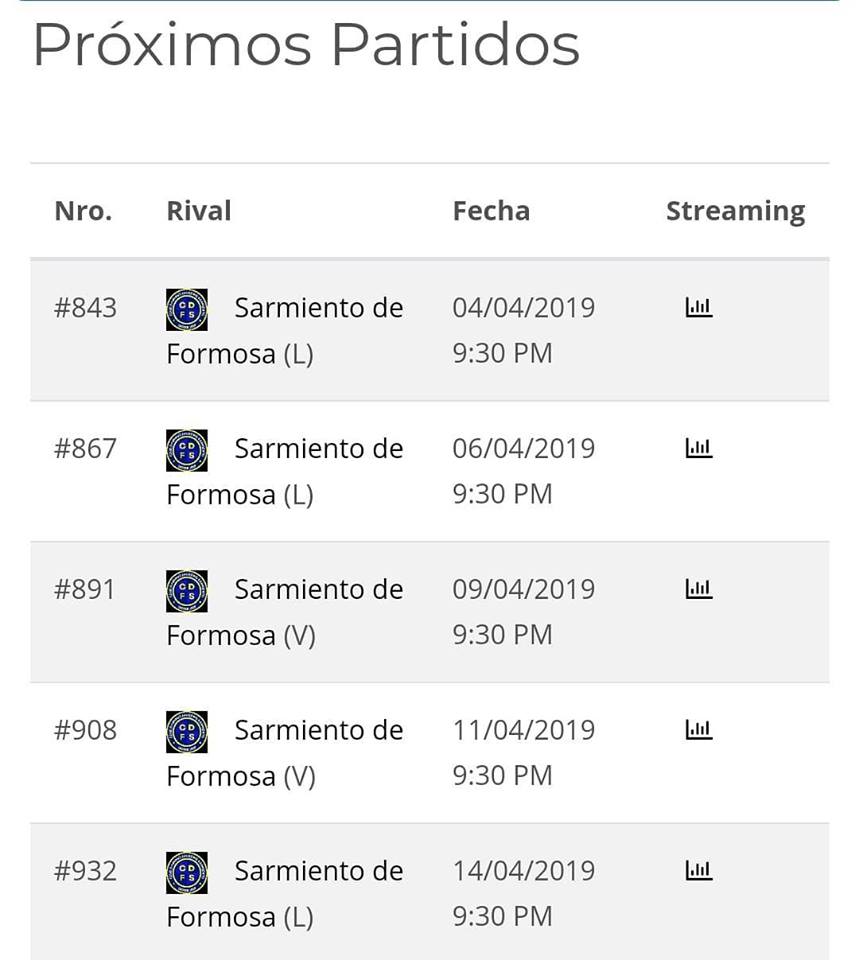Click Sarmiento de Formosa crest in match #867
The height and width of the screenshot is (960, 859).
click(187, 451)
